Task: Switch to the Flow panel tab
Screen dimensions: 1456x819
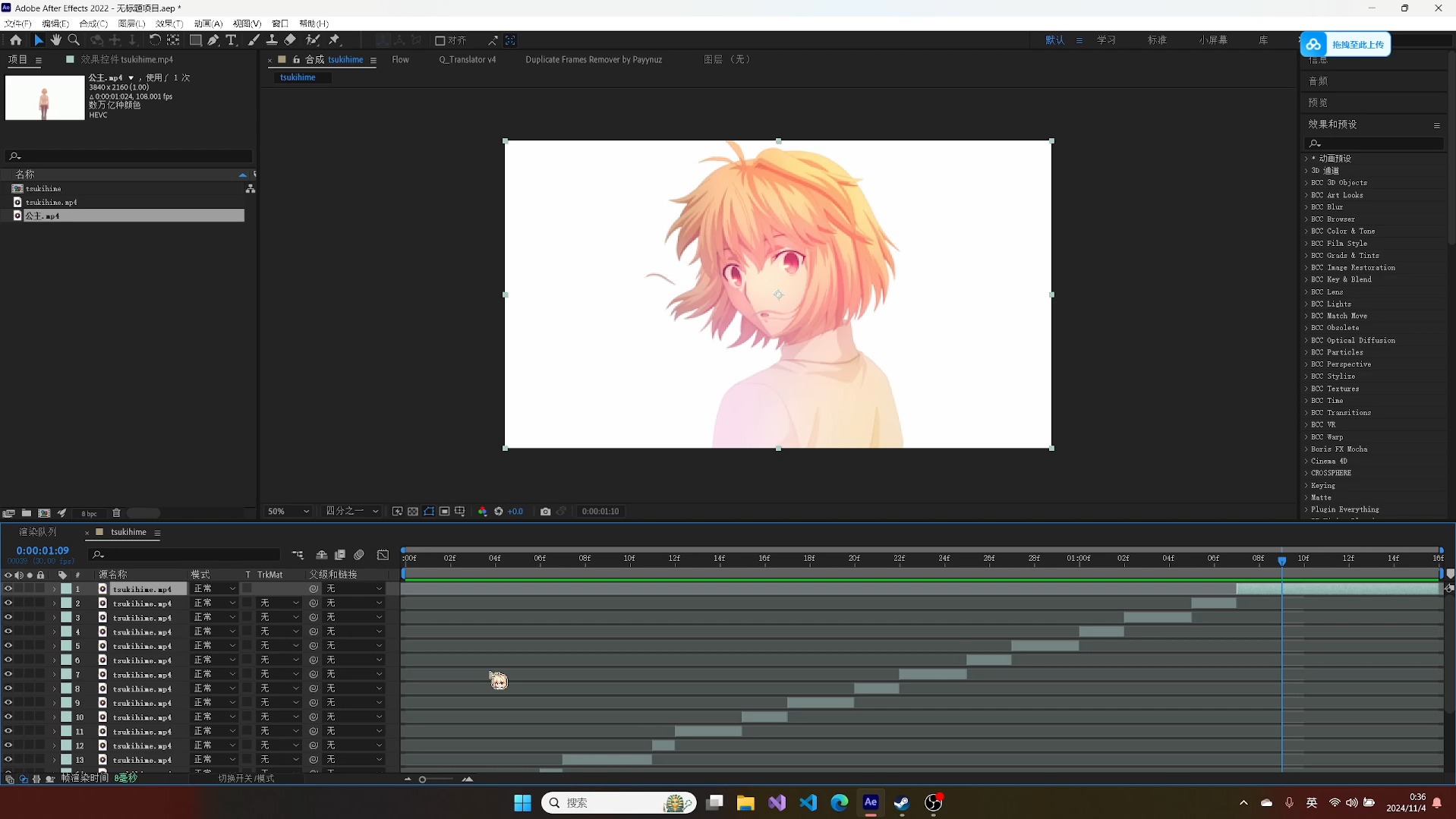Action: pos(400,59)
